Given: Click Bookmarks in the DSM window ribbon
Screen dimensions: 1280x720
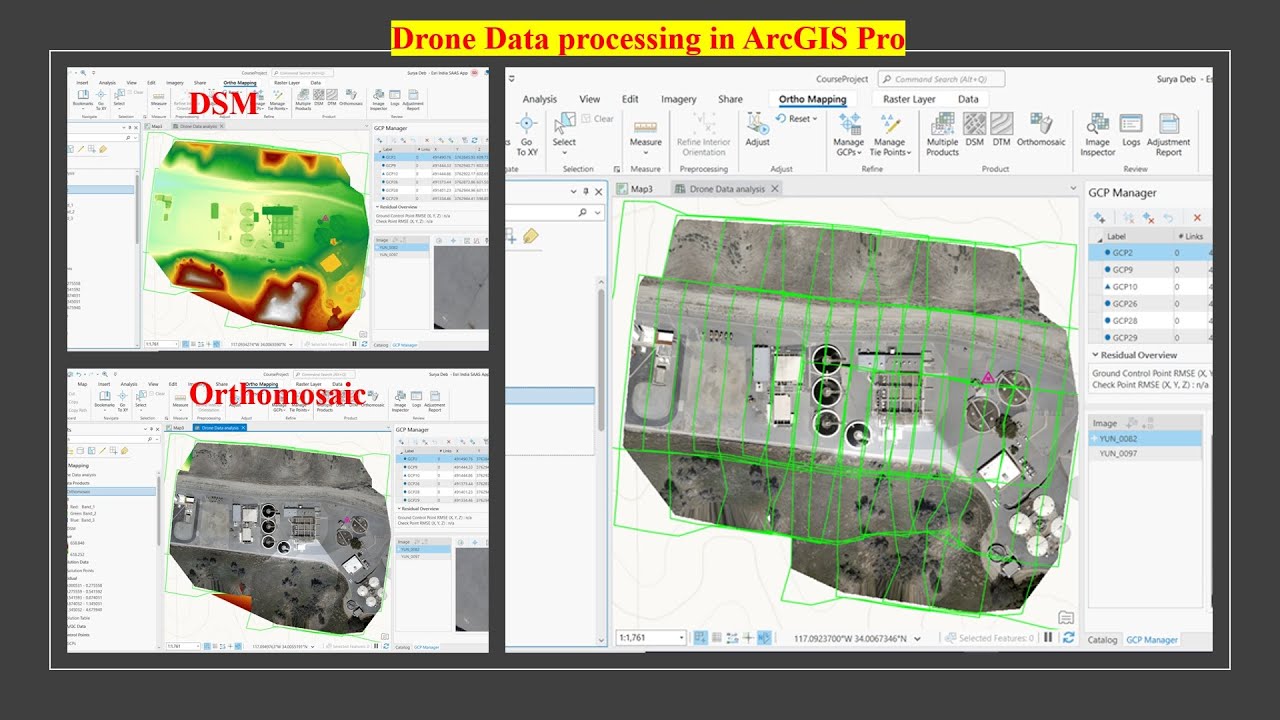Looking at the screenshot, I should click(x=83, y=98).
